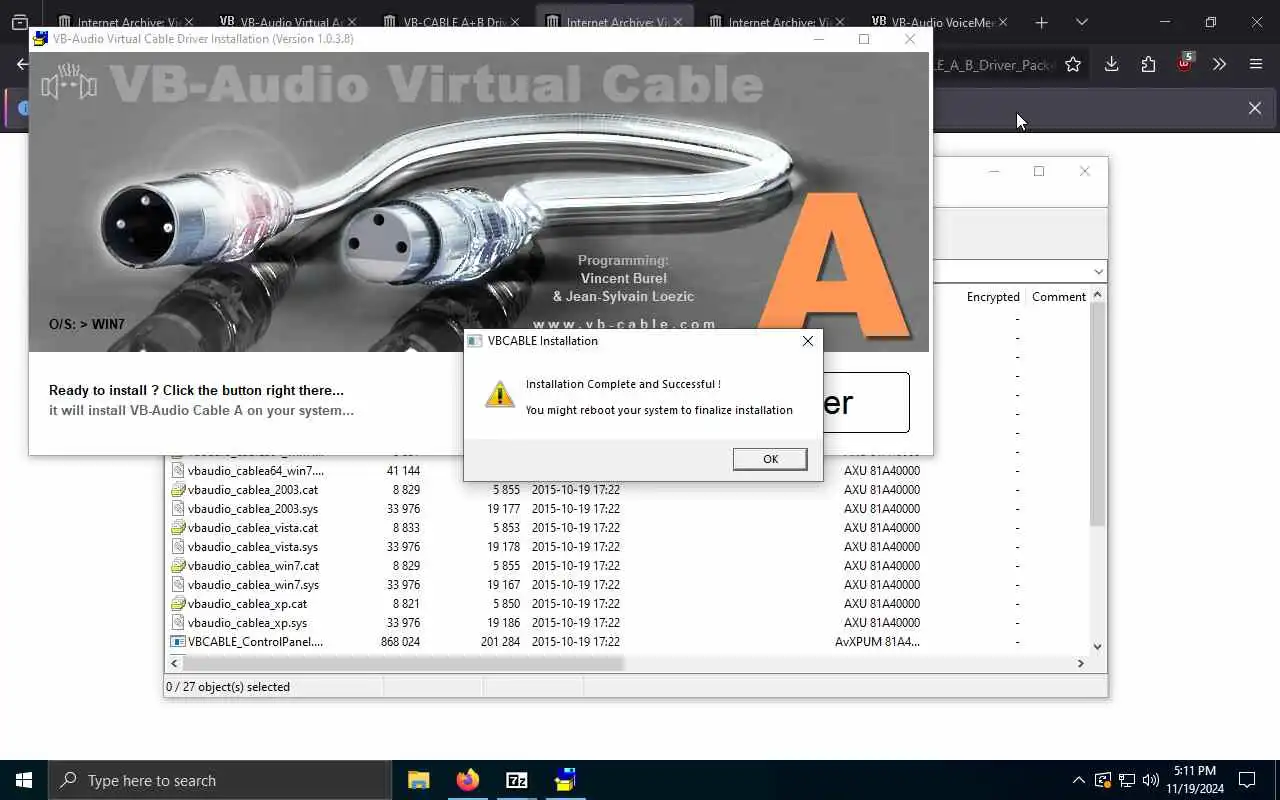Dismiss the browser notification bar
Image resolution: width=1280 pixels, height=800 pixels.
1255,108
